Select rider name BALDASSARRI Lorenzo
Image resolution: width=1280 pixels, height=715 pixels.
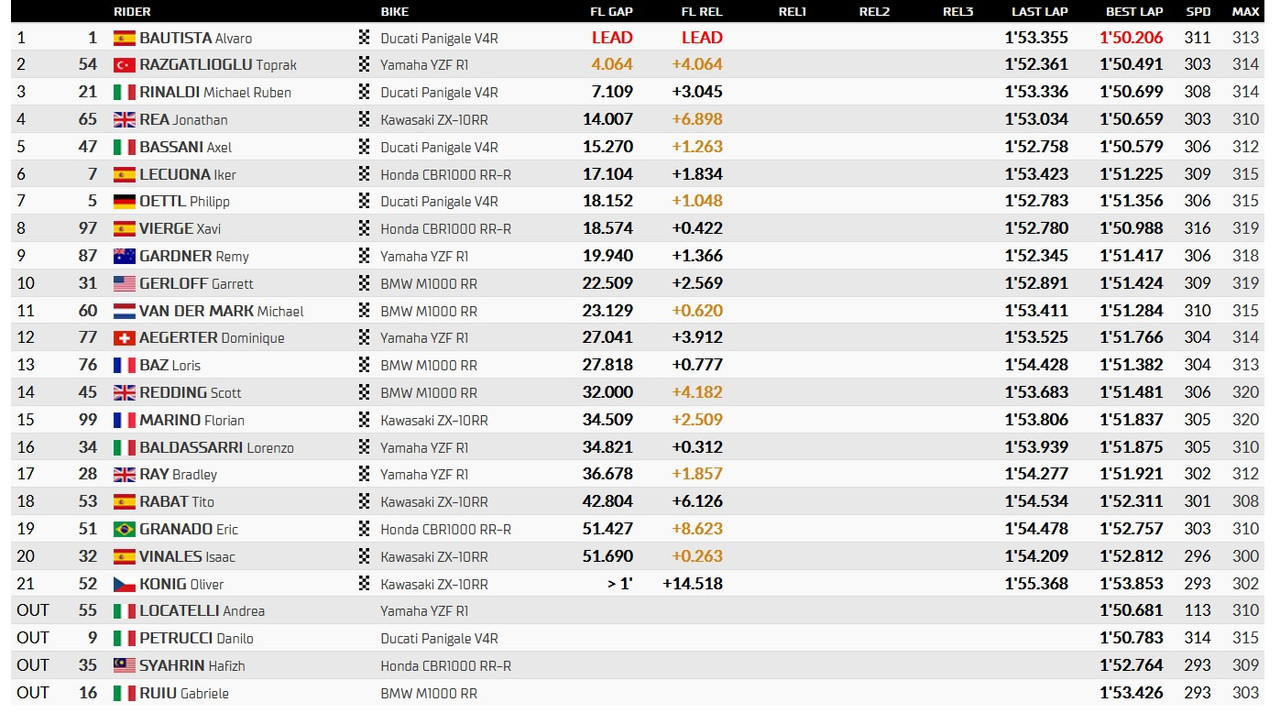pos(217,447)
